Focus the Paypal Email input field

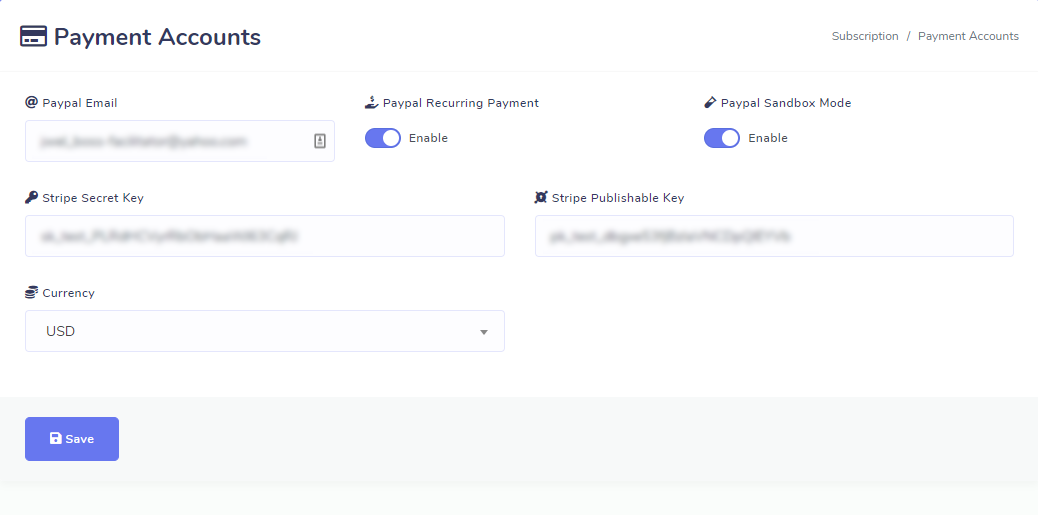165,141
